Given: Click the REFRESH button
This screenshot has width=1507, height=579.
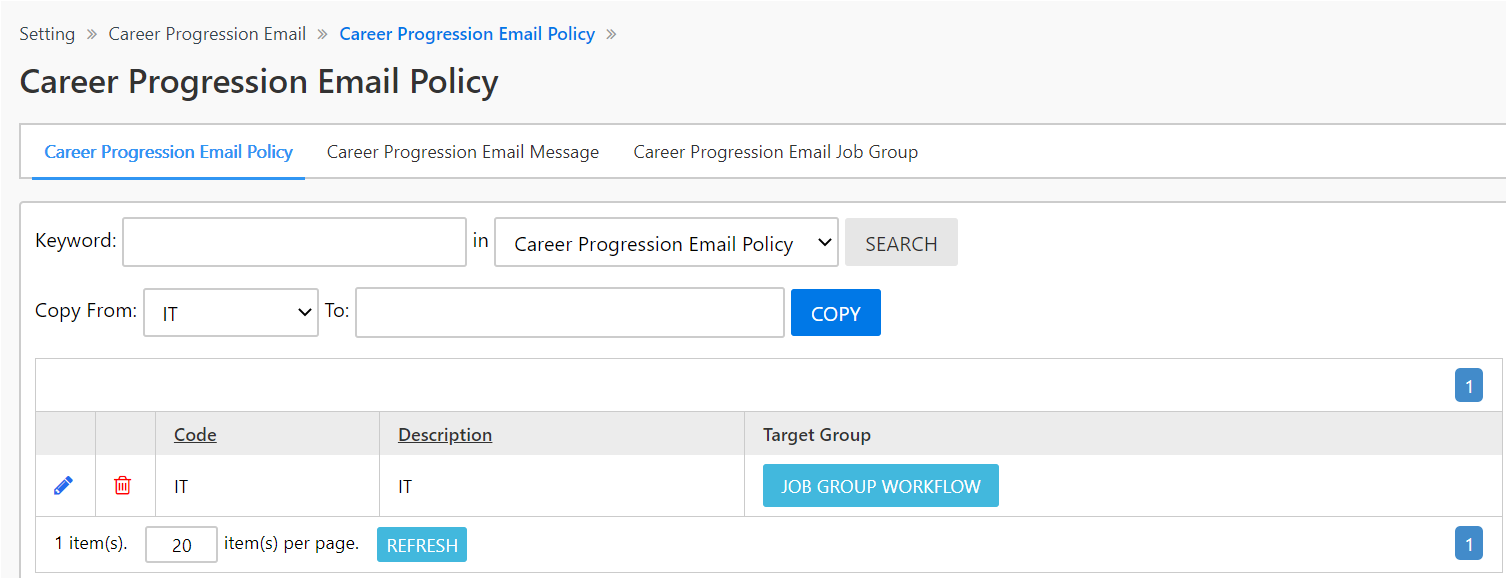Looking at the screenshot, I should [421, 545].
